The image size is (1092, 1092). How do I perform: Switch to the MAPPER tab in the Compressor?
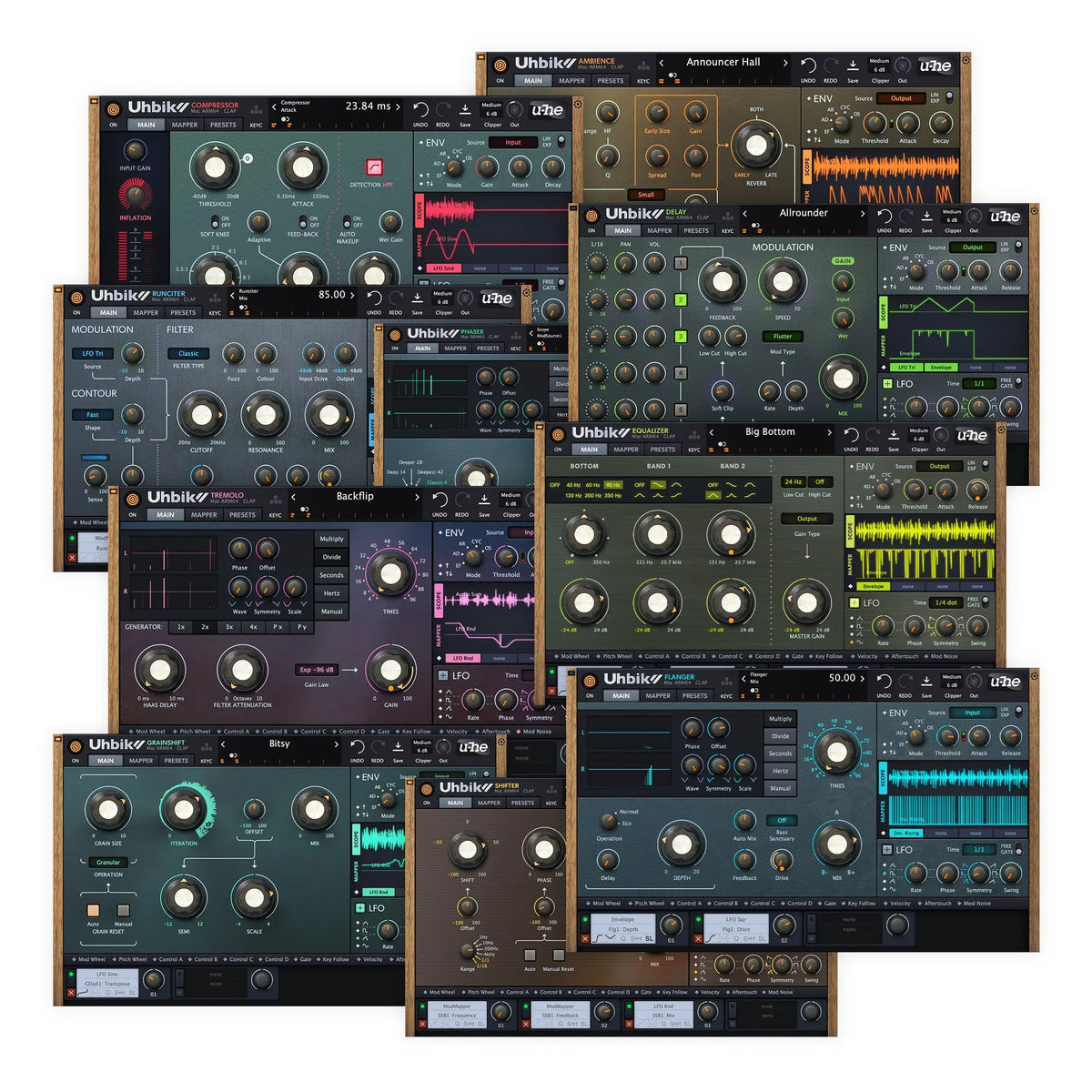185,125
